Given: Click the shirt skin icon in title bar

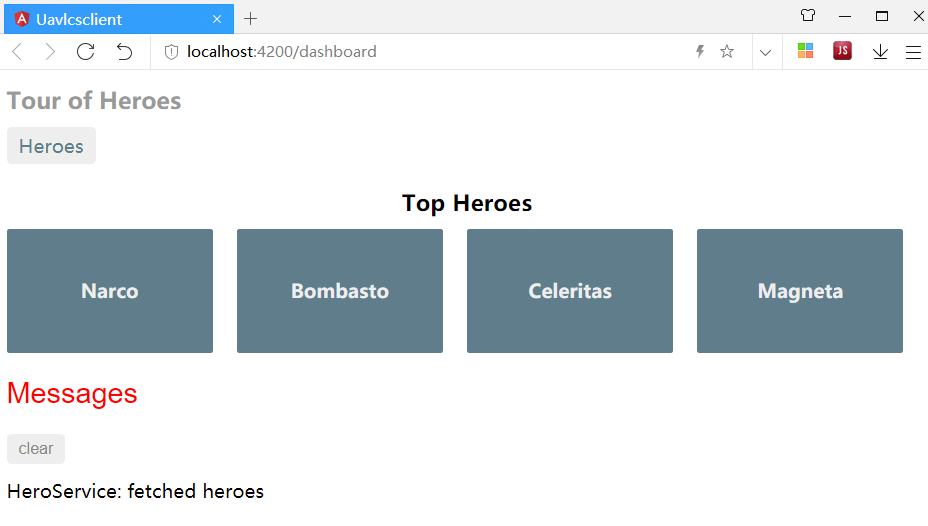Looking at the screenshot, I should (808, 16).
